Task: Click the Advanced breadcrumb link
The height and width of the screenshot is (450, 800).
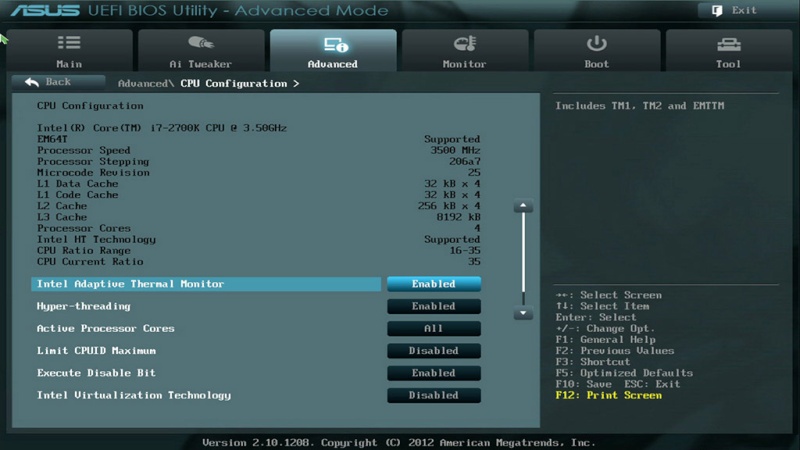Action: (145, 84)
